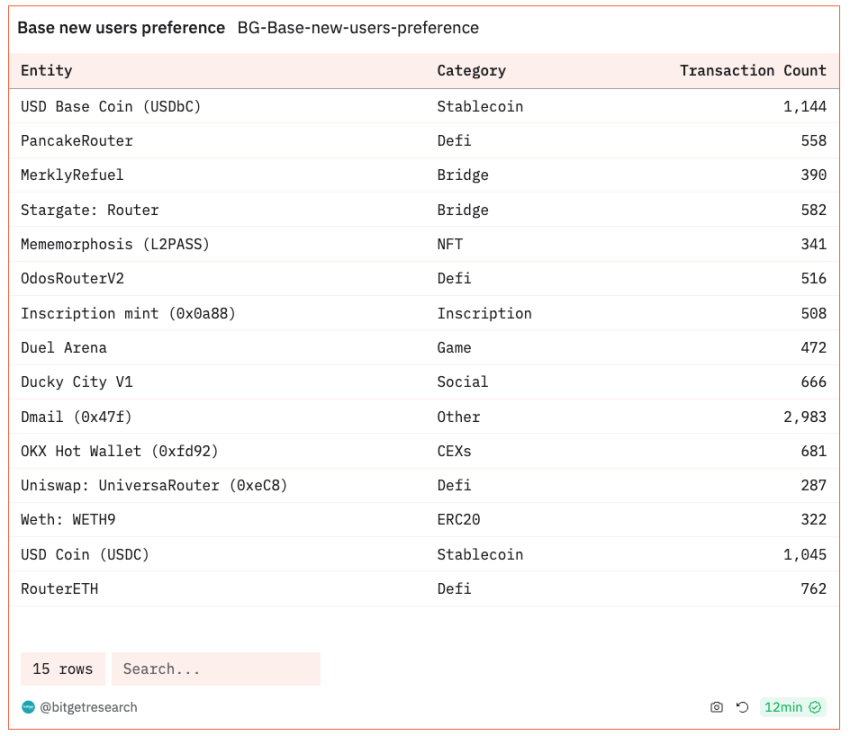The height and width of the screenshot is (736, 850).
Task: Click the refresh query icon
Action: tap(742, 707)
